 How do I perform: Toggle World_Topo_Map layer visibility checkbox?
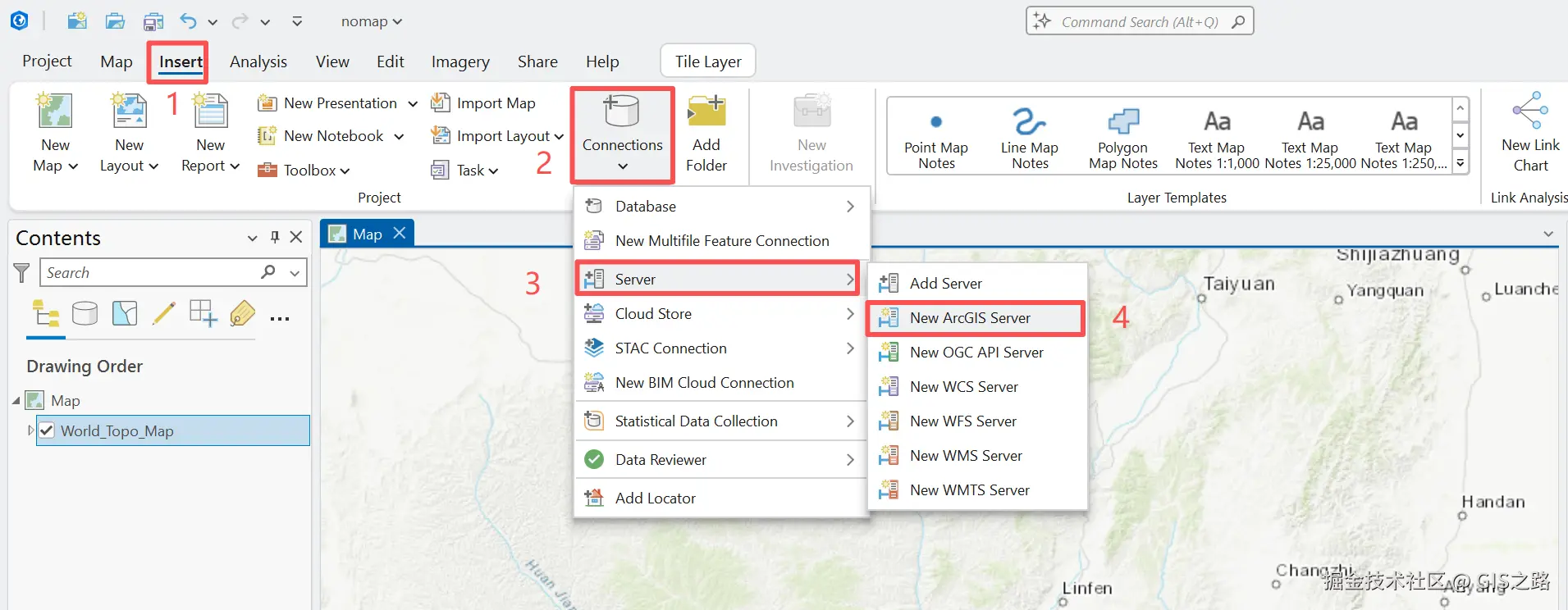point(47,430)
